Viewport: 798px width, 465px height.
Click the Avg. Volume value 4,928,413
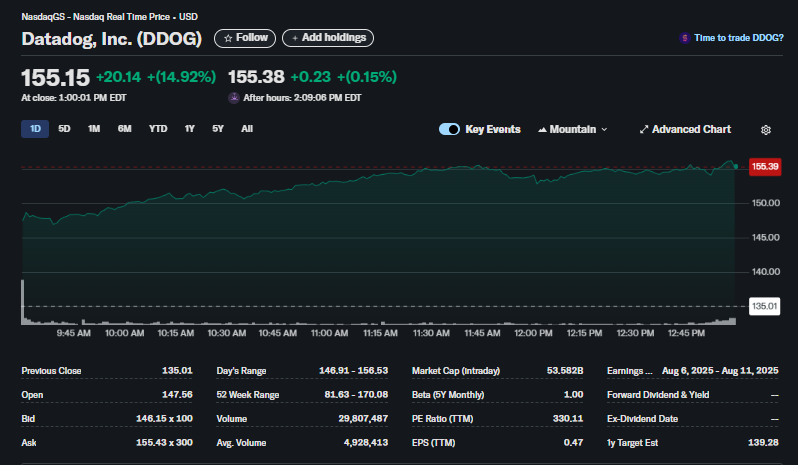coord(366,443)
